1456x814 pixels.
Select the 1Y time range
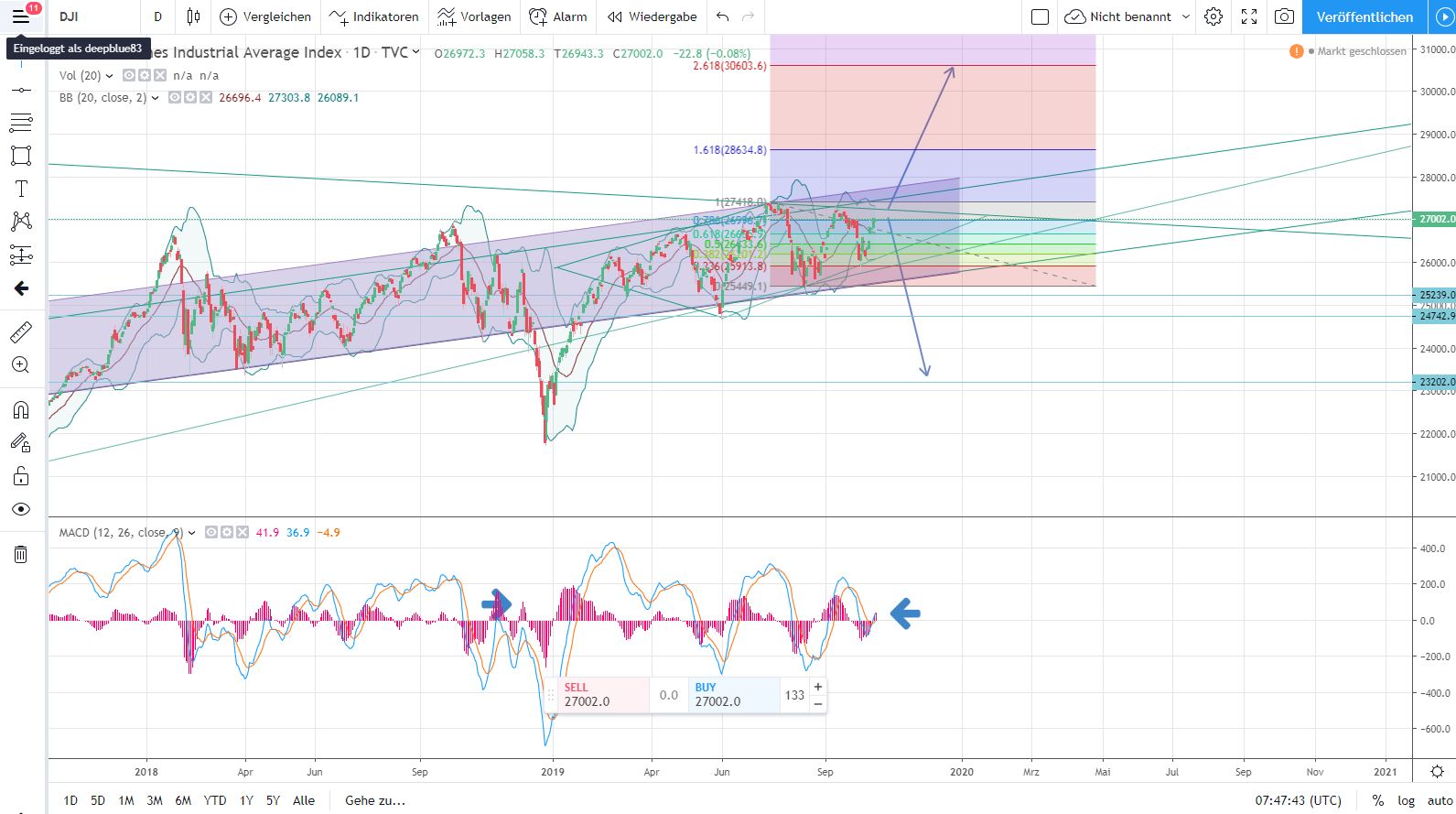click(x=246, y=800)
